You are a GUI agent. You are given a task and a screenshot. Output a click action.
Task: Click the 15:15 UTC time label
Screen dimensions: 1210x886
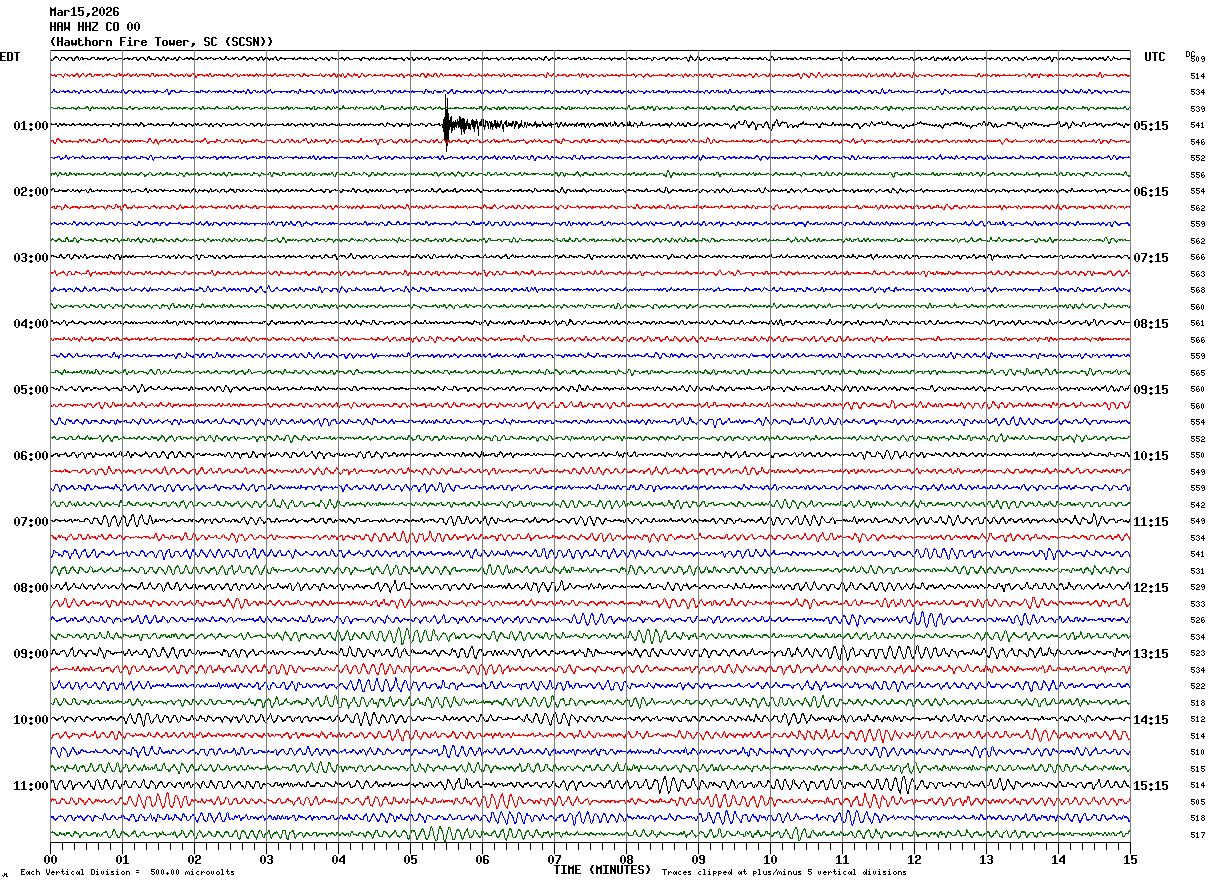pos(1151,786)
